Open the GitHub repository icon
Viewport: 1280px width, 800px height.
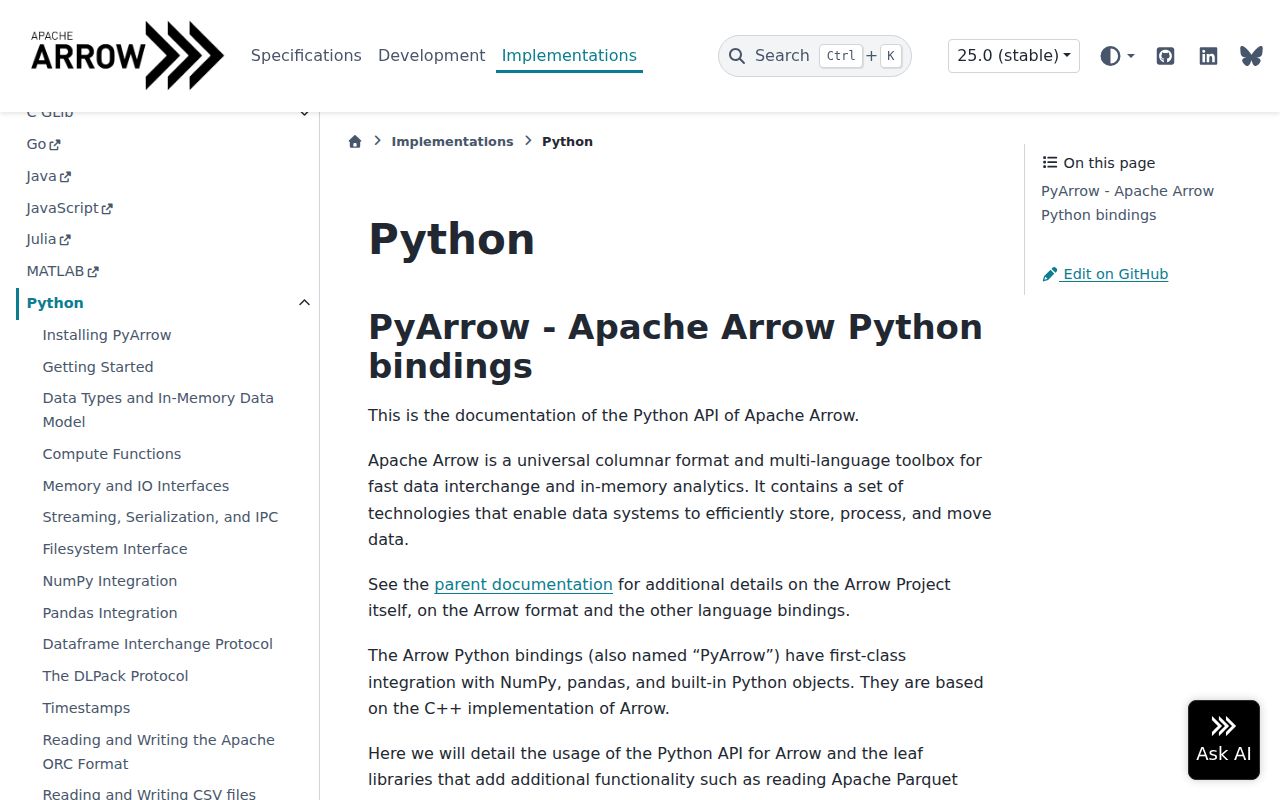pyautogui.click(x=1165, y=56)
